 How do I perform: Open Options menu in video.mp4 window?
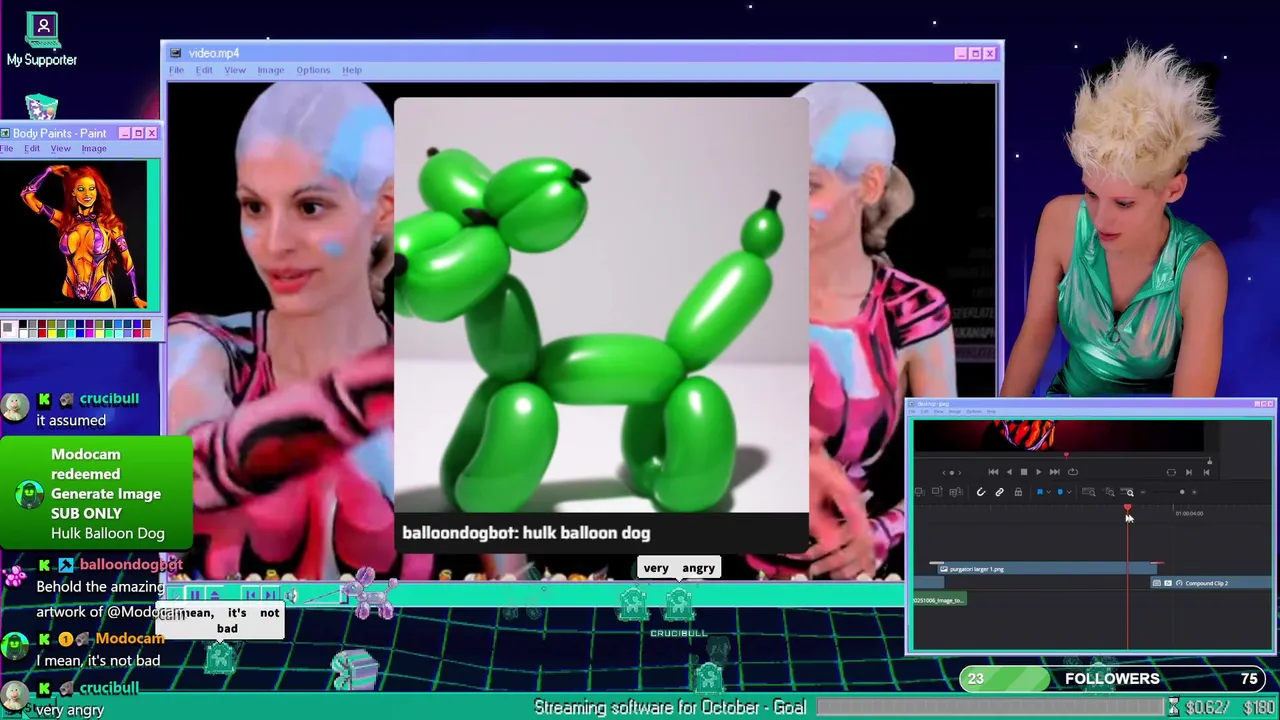click(313, 70)
